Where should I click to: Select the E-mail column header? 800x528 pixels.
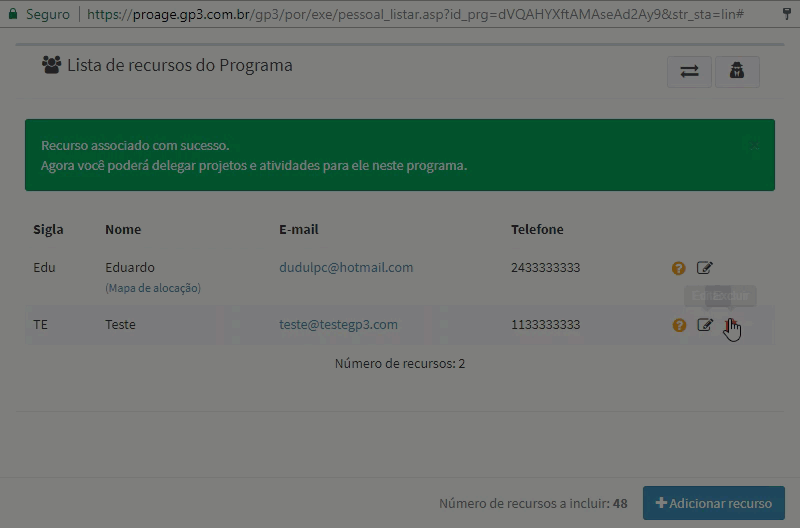(x=298, y=230)
